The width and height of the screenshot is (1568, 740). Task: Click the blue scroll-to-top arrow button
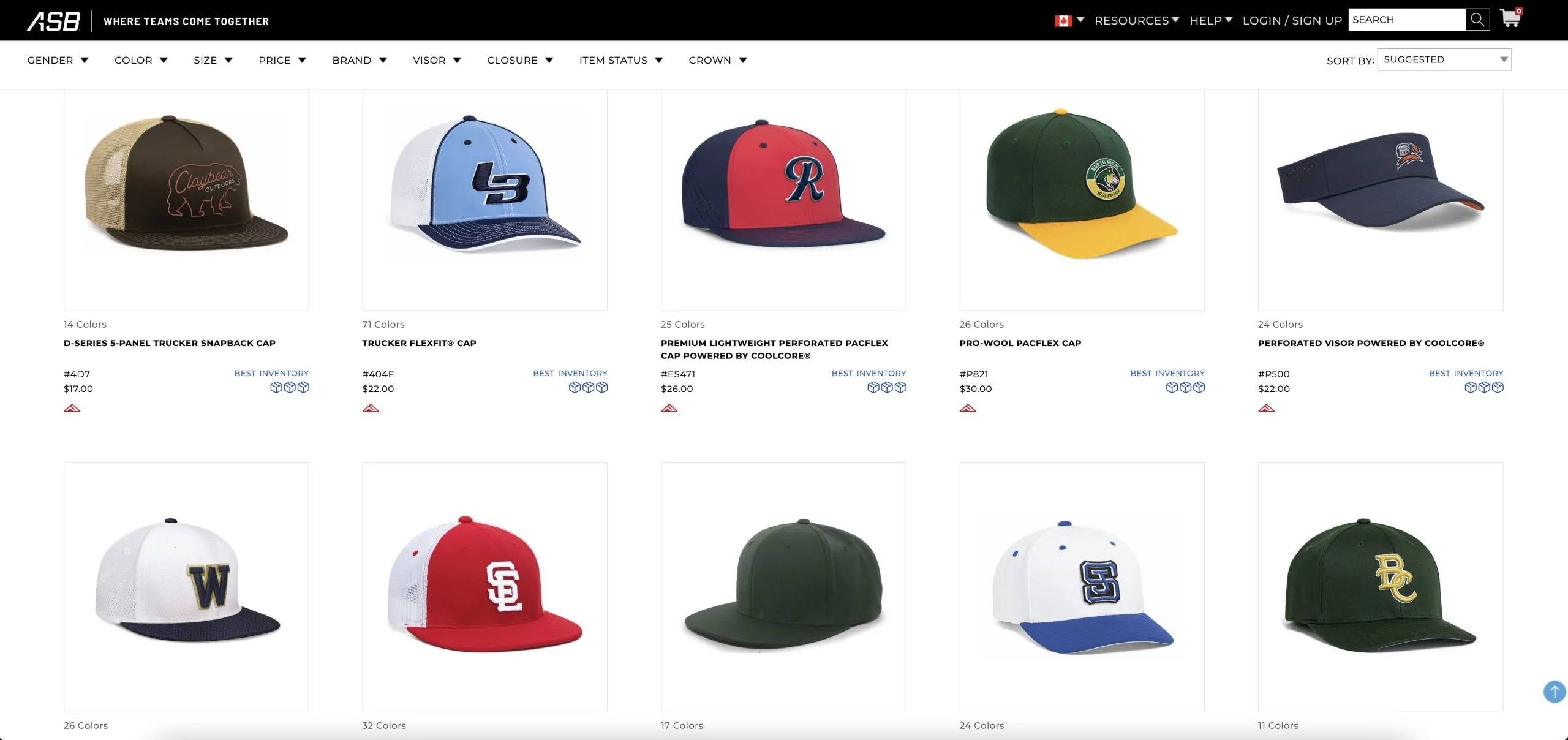point(1554,692)
